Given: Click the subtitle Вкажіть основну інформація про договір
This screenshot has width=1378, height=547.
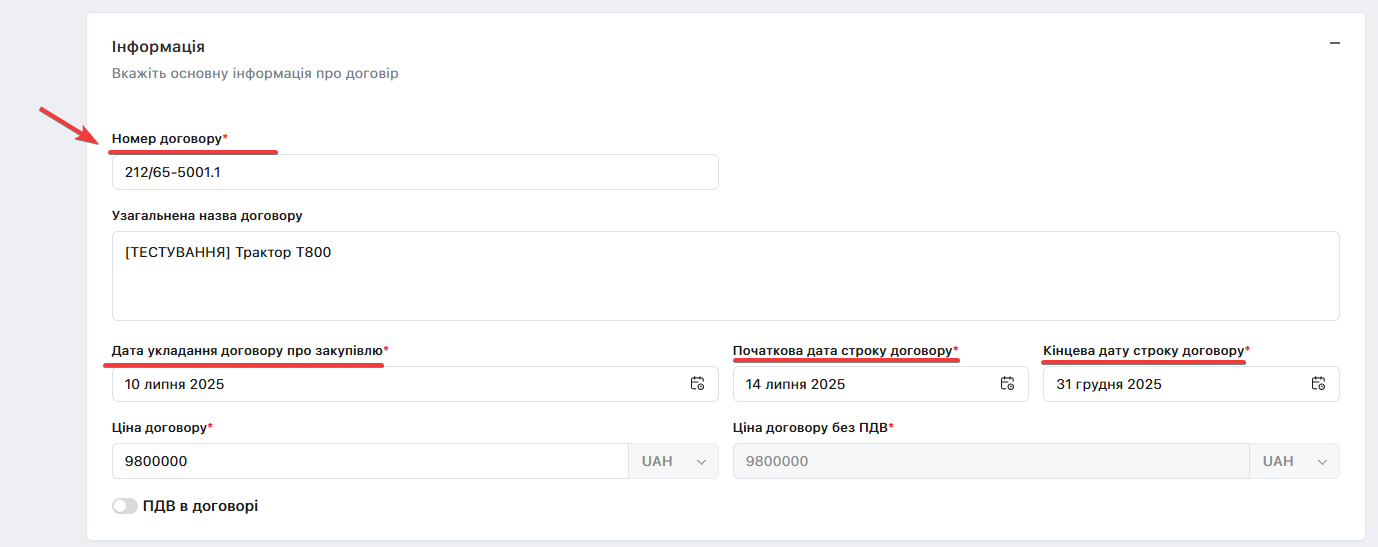Looking at the screenshot, I should (255, 74).
